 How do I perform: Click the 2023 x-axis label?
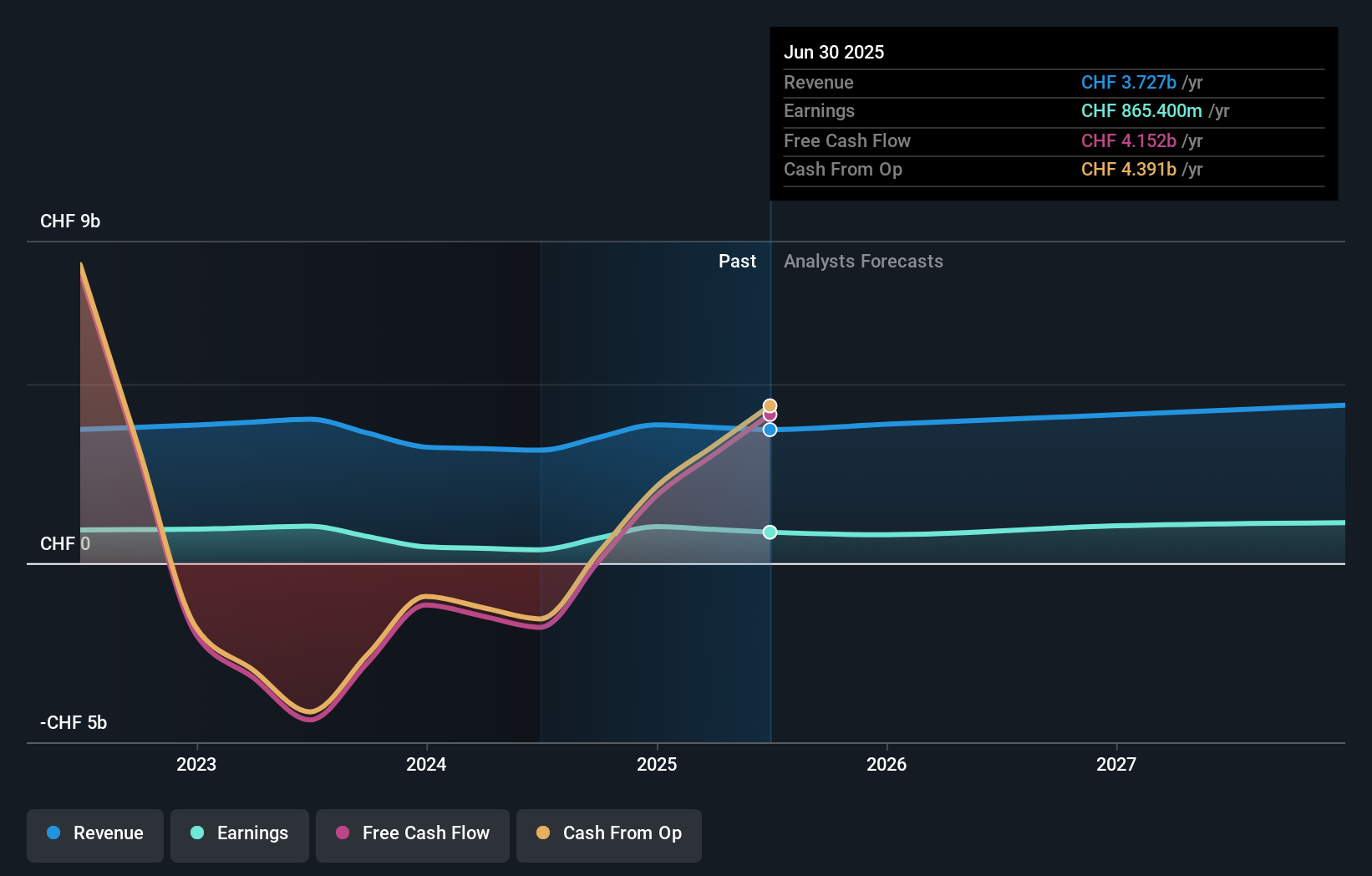(196, 764)
